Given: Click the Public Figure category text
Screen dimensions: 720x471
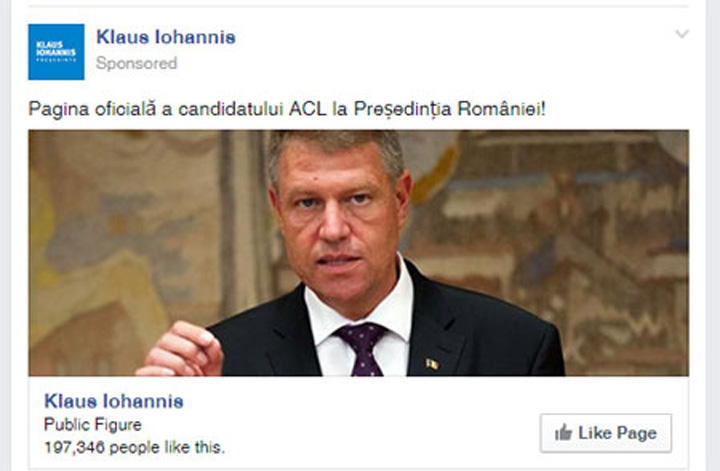Looking at the screenshot, I should coord(93,425).
